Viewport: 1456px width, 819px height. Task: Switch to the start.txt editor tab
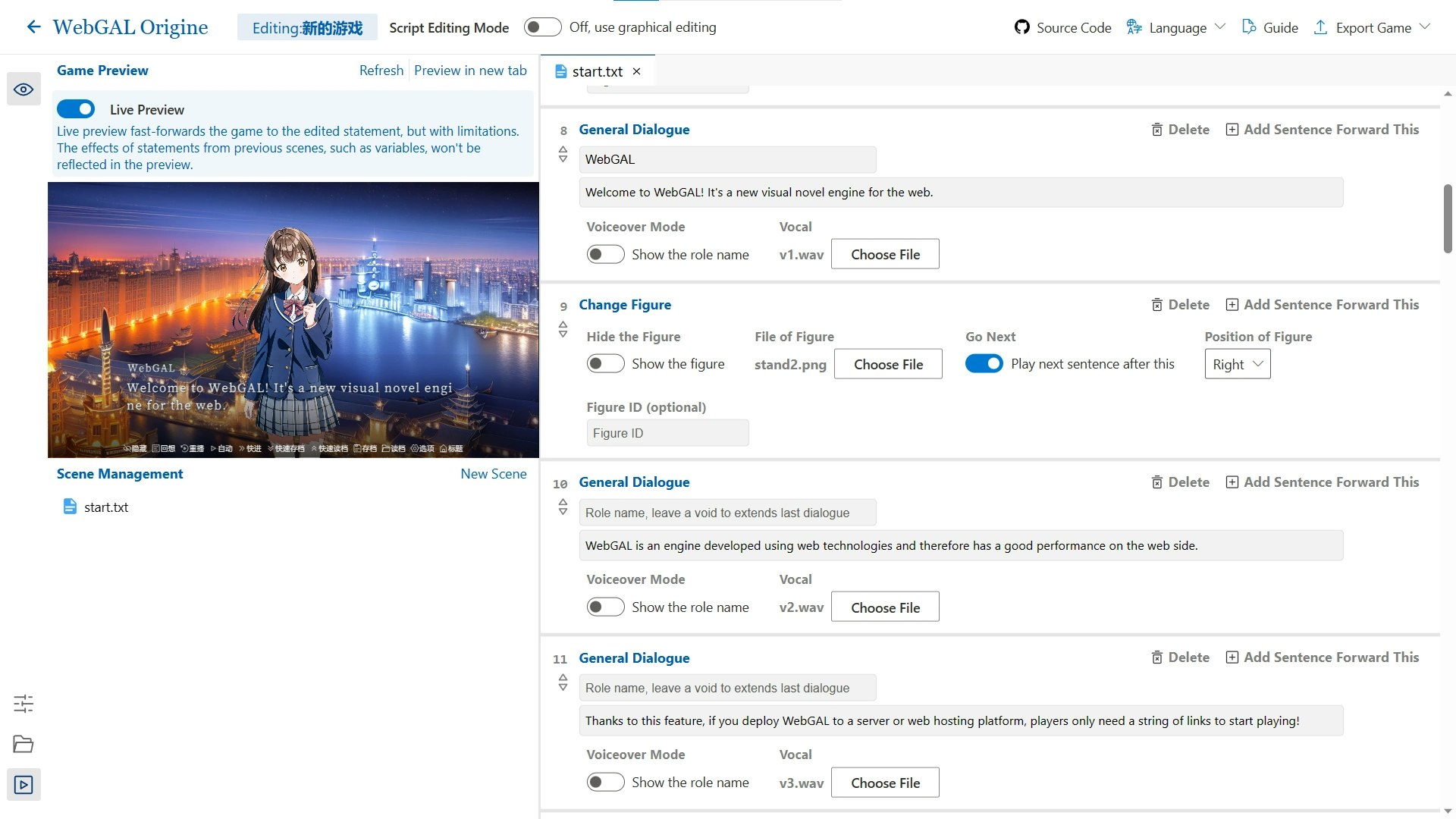click(x=597, y=71)
